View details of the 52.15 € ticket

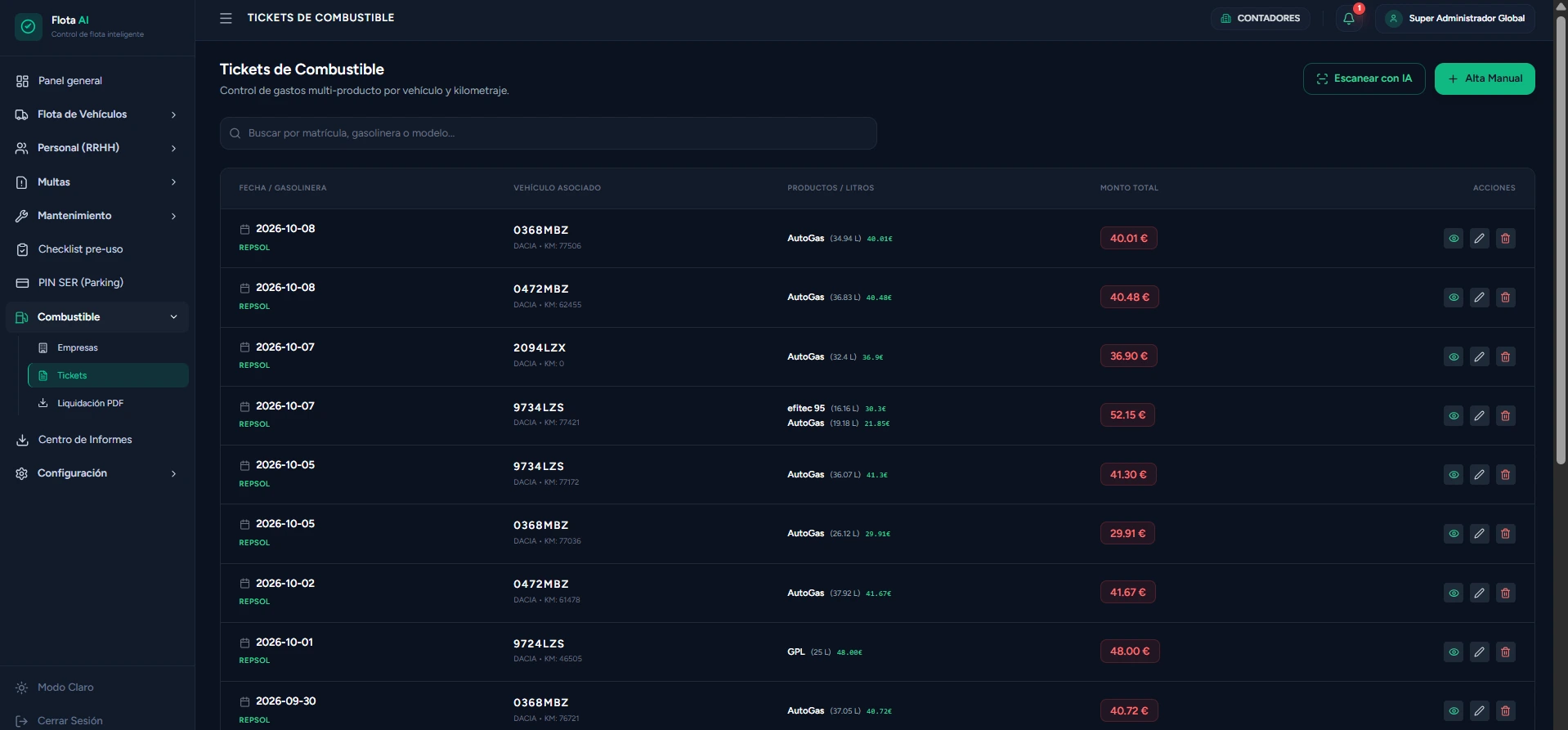tap(1454, 415)
